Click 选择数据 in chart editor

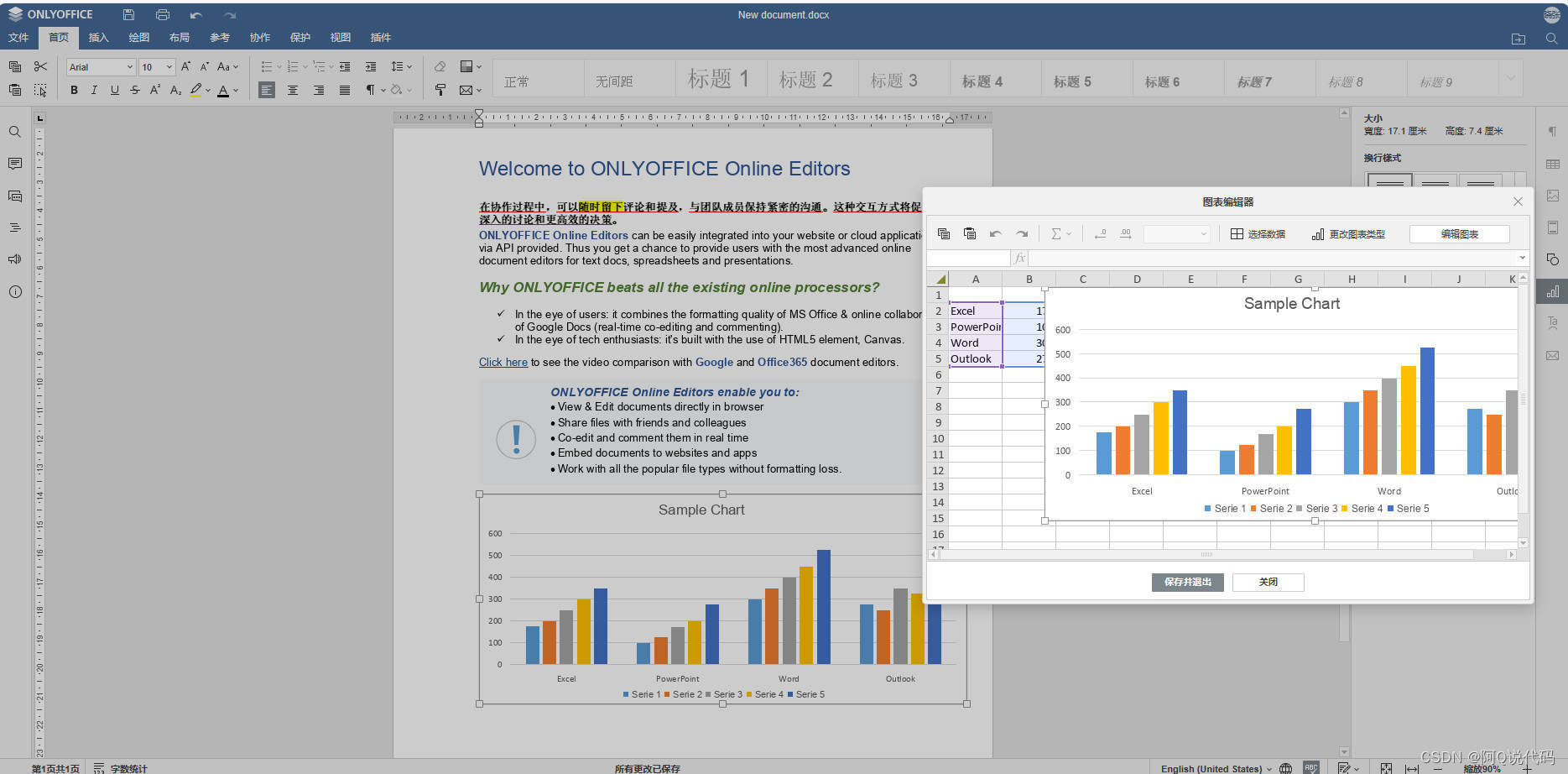(1258, 233)
